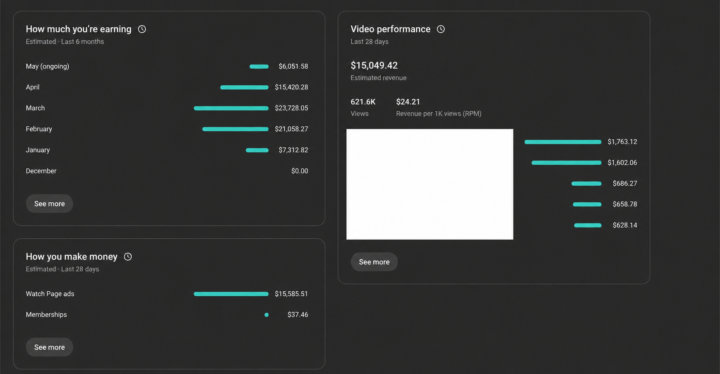Click the $686.27 video revenue value
Viewport: 720px width, 374px height.
625,183
